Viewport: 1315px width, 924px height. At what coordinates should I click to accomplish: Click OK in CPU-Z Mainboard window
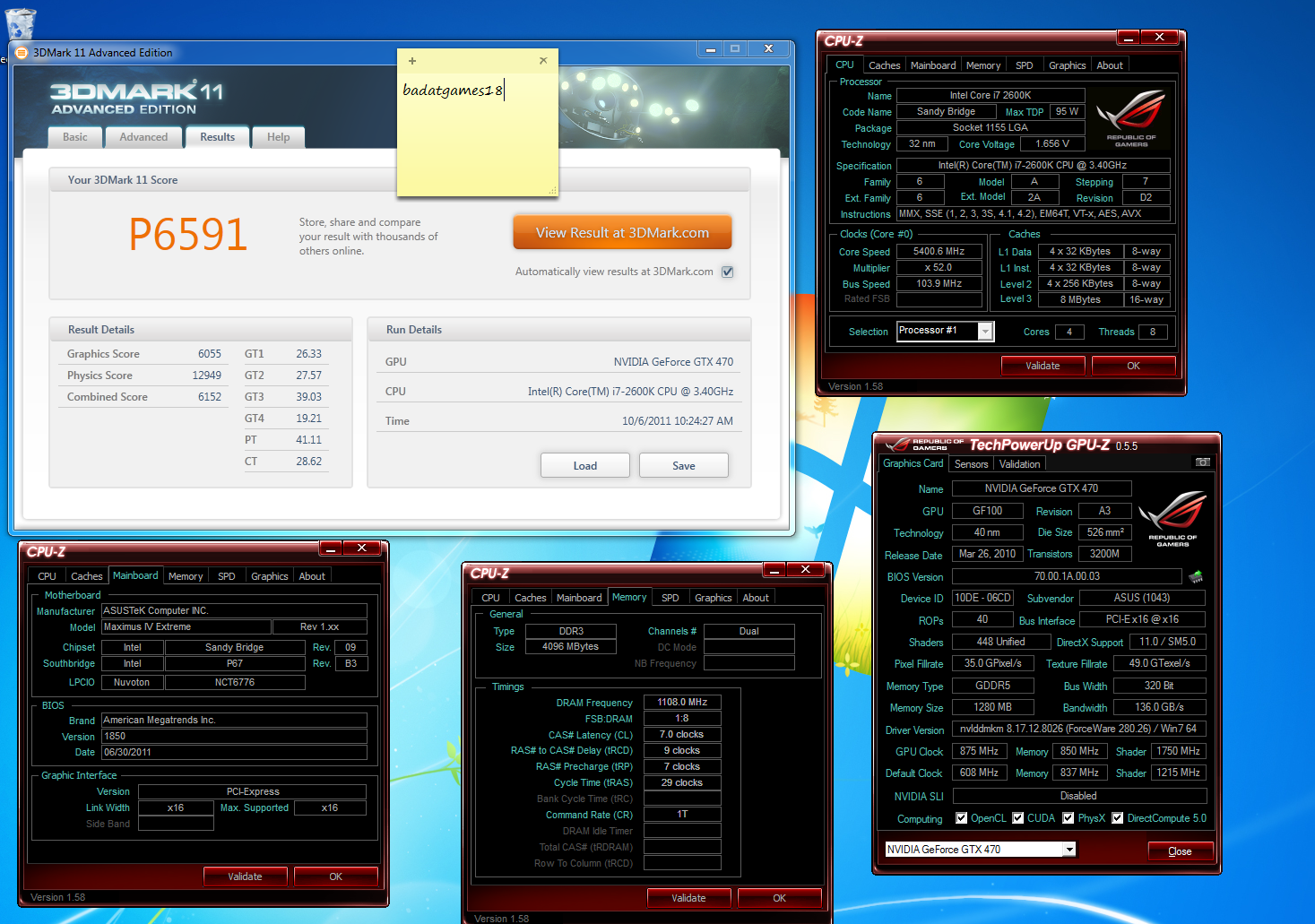click(335, 877)
